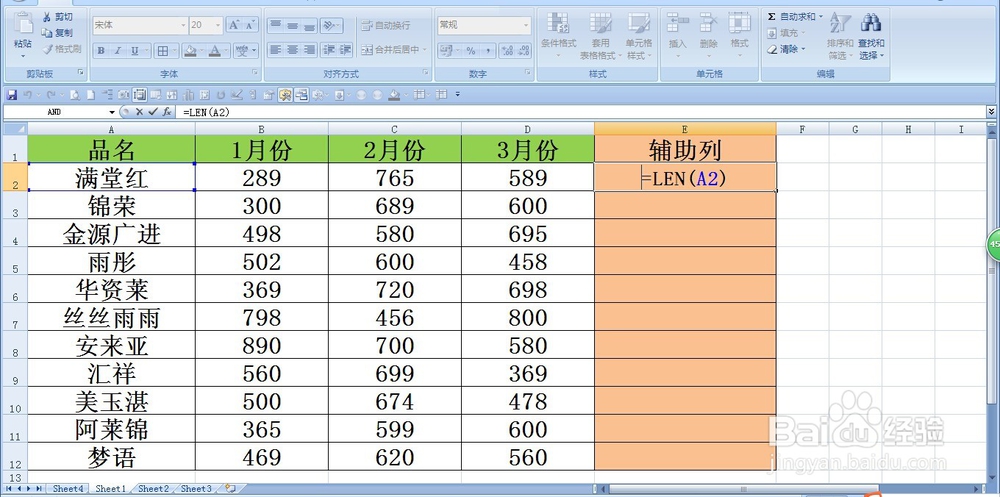Click the cell borders icon
This screenshot has height=497, width=1000.
[x=163, y=50]
